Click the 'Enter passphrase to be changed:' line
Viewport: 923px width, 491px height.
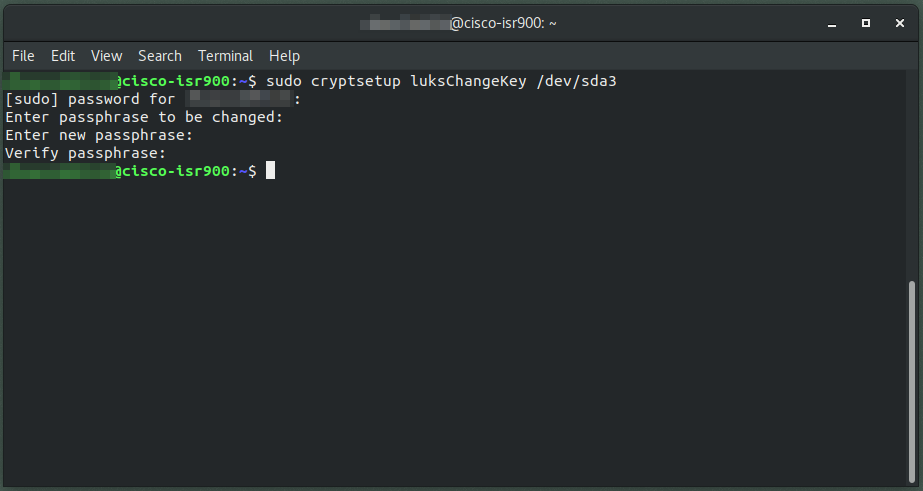tap(144, 117)
